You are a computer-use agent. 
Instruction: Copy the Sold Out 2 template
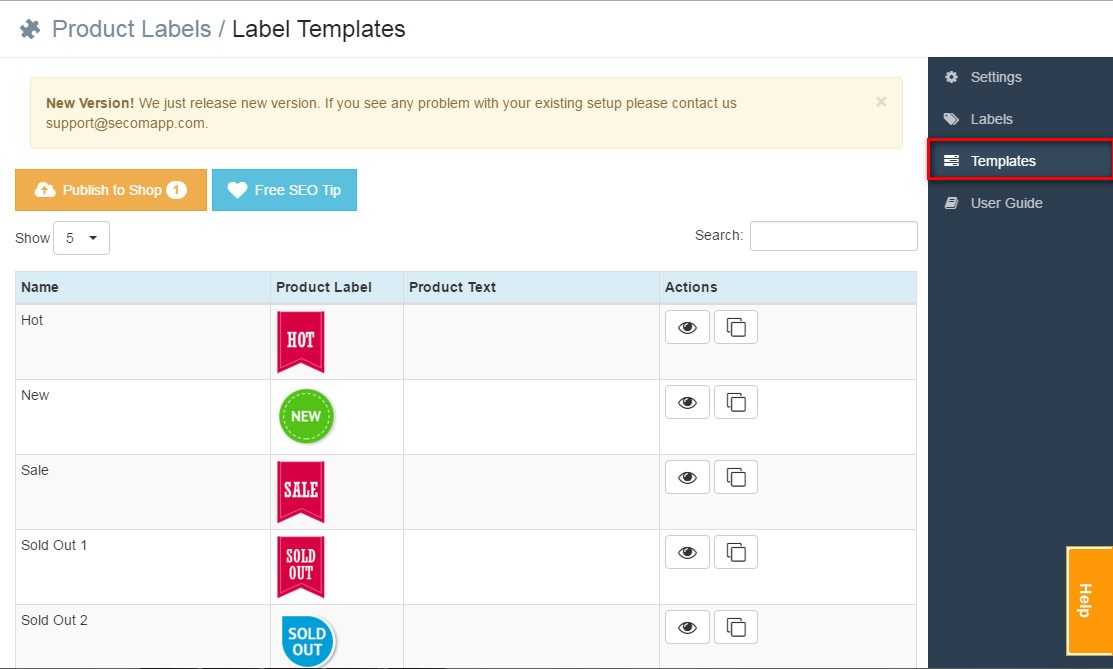pos(736,626)
